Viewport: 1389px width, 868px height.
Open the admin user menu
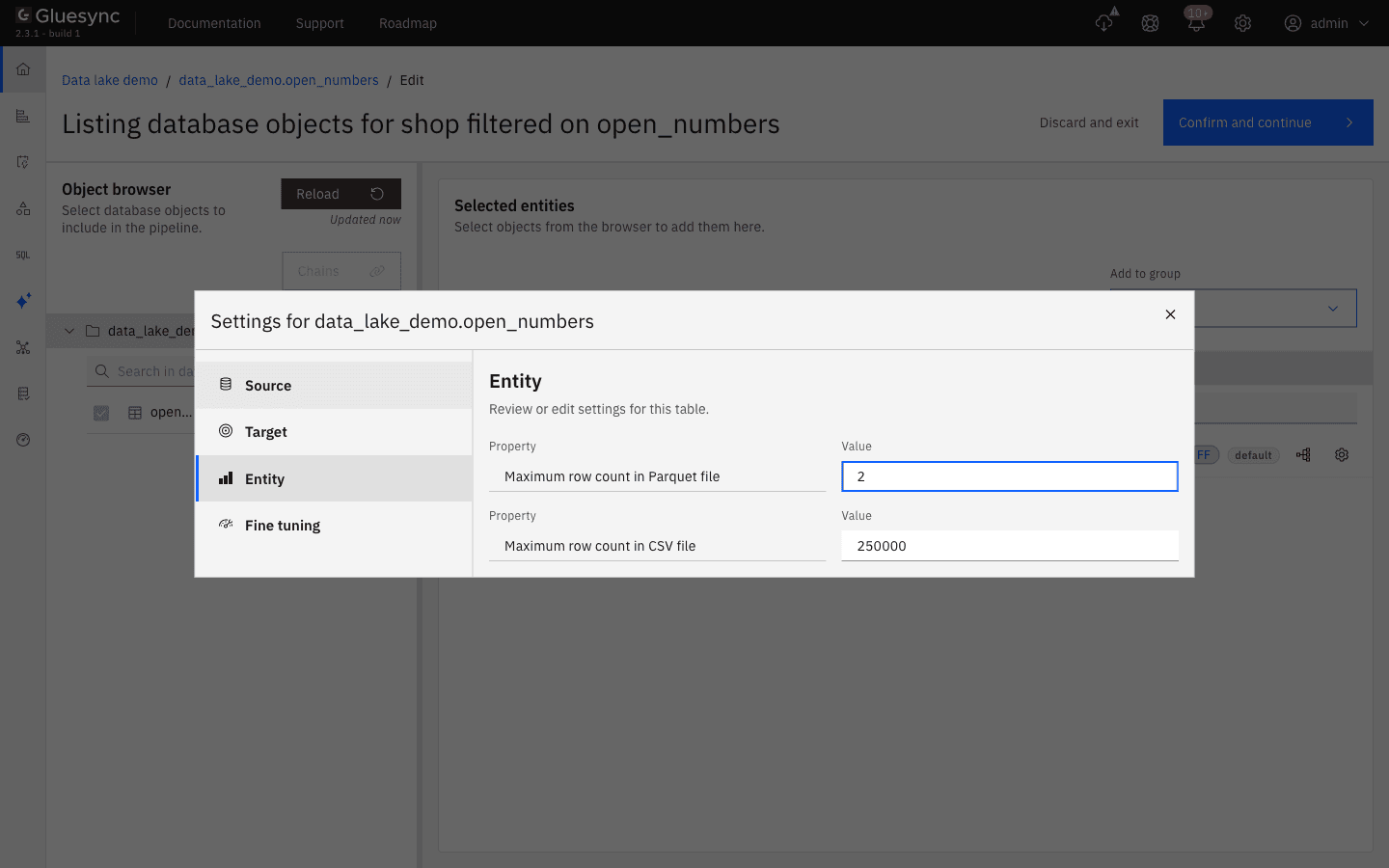[1327, 23]
